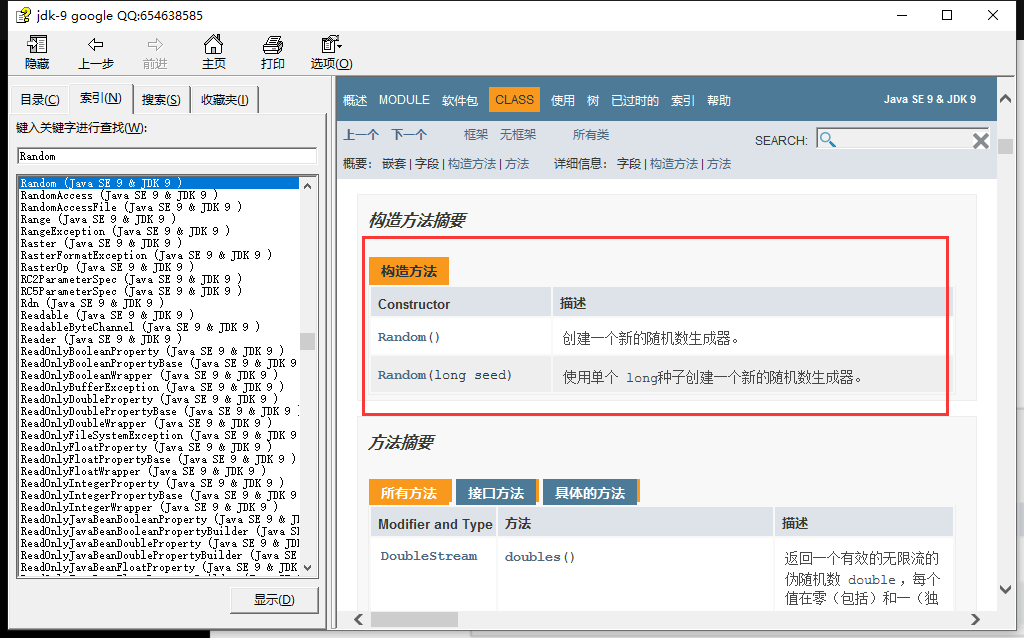The height and width of the screenshot is (638, 1024).
Task: Click content pane scroll-down arrow
Action: (x=1006, y=588)
